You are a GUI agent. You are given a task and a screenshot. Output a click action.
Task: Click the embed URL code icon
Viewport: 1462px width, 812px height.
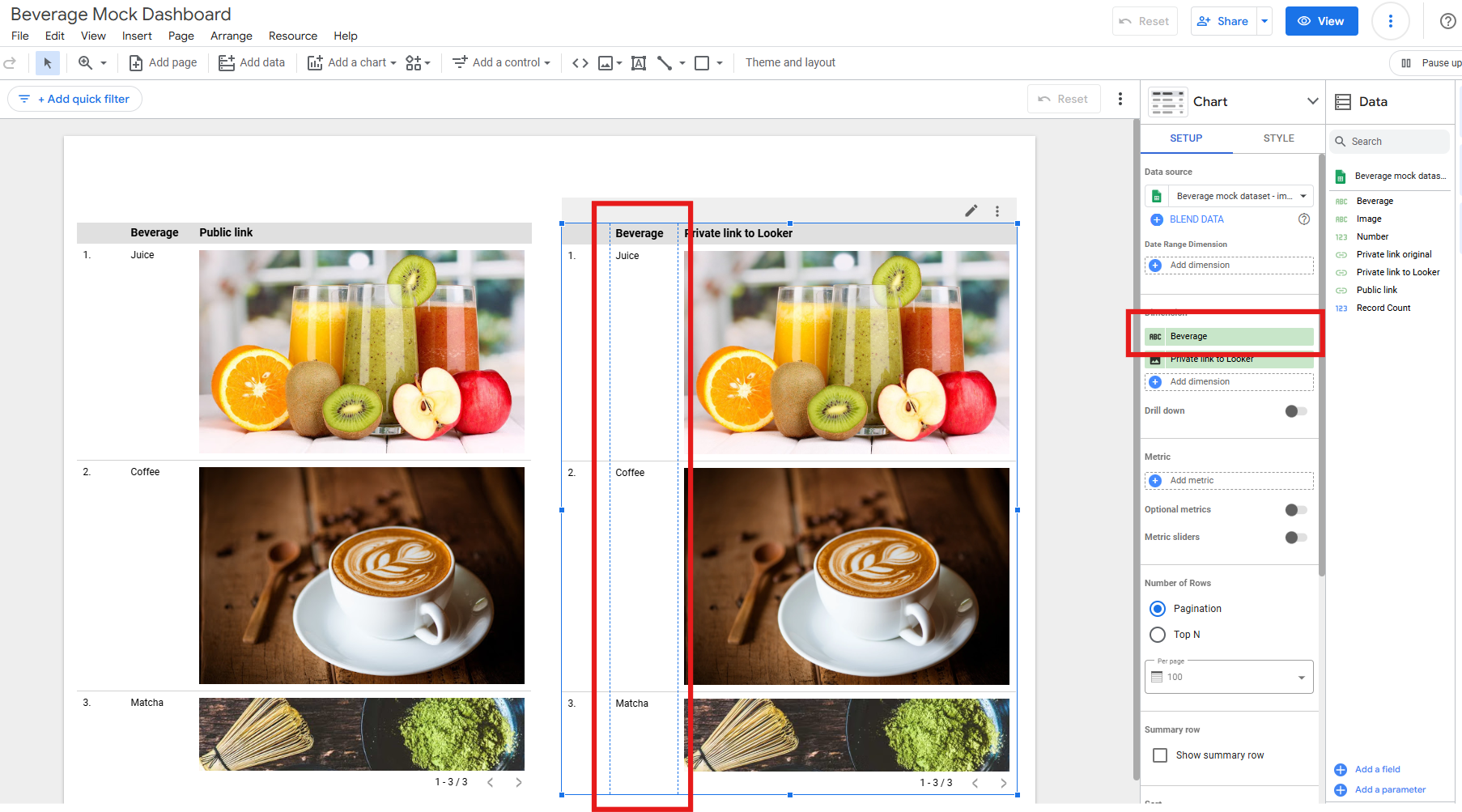point(580,63)
